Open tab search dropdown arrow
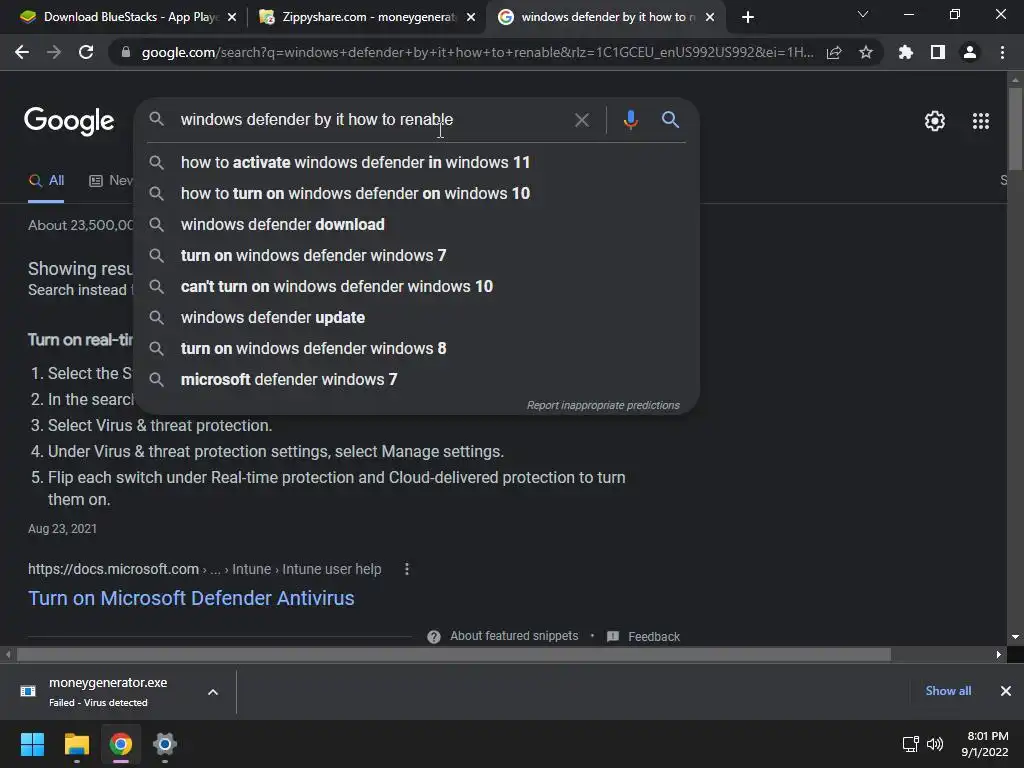Screen dimensions: 1024x768 coord(863,14)
